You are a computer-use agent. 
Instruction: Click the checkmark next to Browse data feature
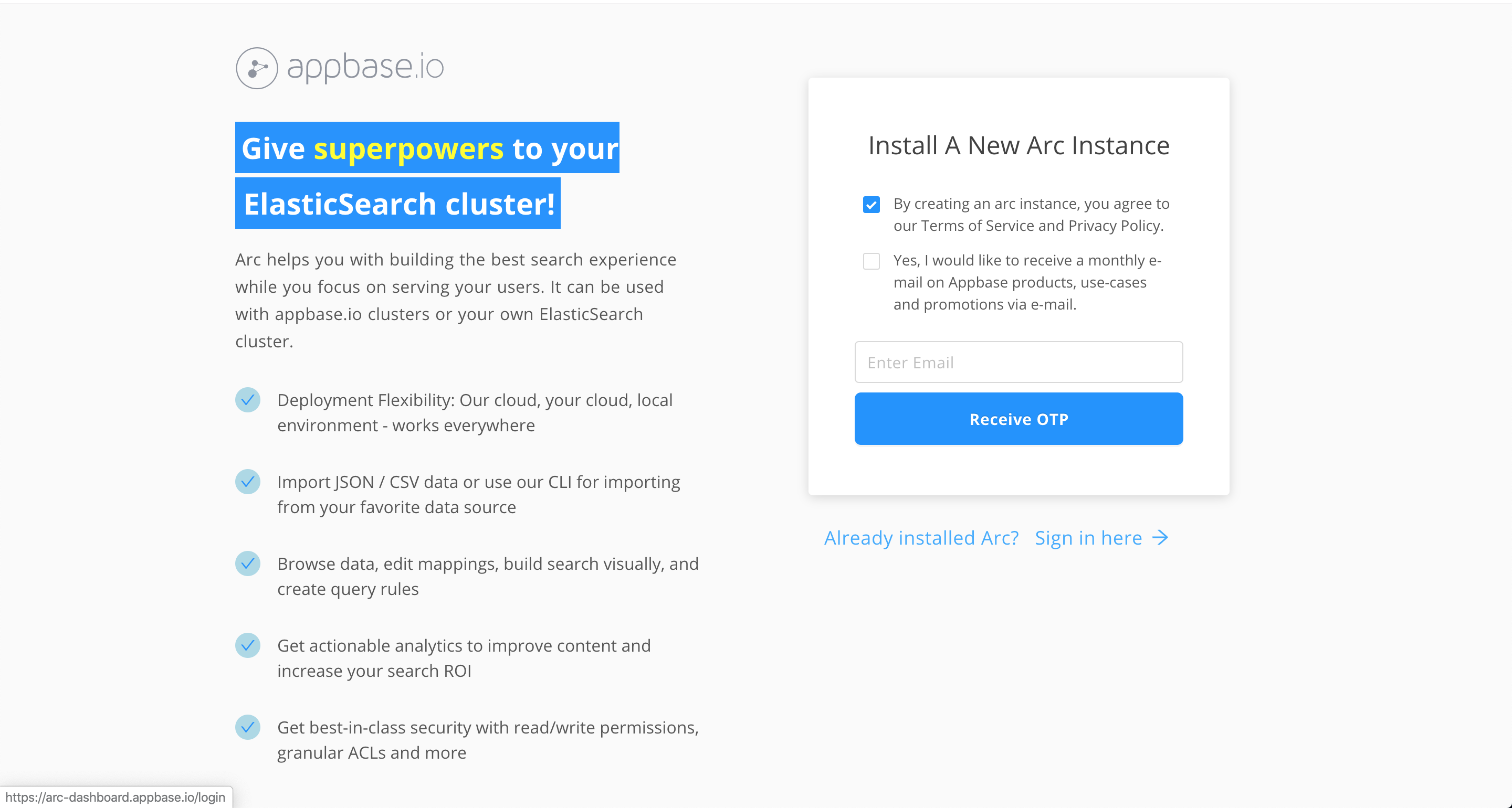(x=248, y=564)
